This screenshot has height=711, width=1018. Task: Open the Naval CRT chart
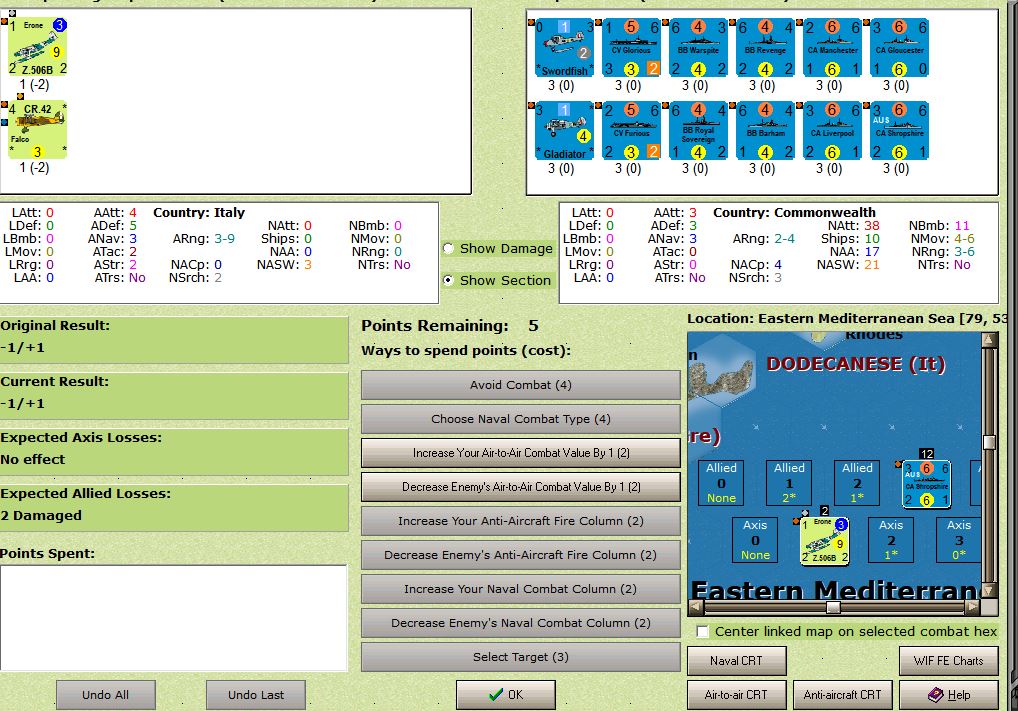tap(737, 661)
